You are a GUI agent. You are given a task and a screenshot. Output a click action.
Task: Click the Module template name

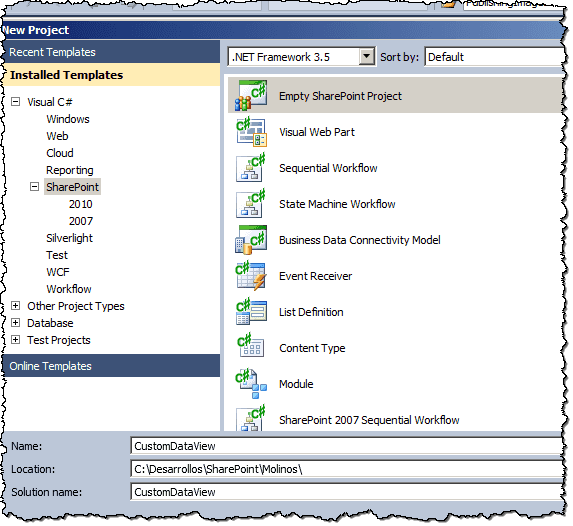(x=296, y=384)
